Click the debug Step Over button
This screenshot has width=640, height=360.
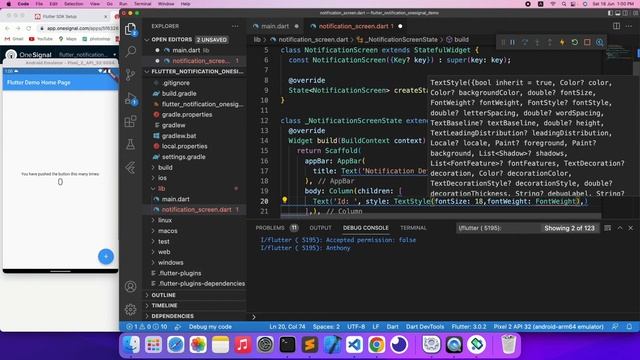(x=525, y=42)
